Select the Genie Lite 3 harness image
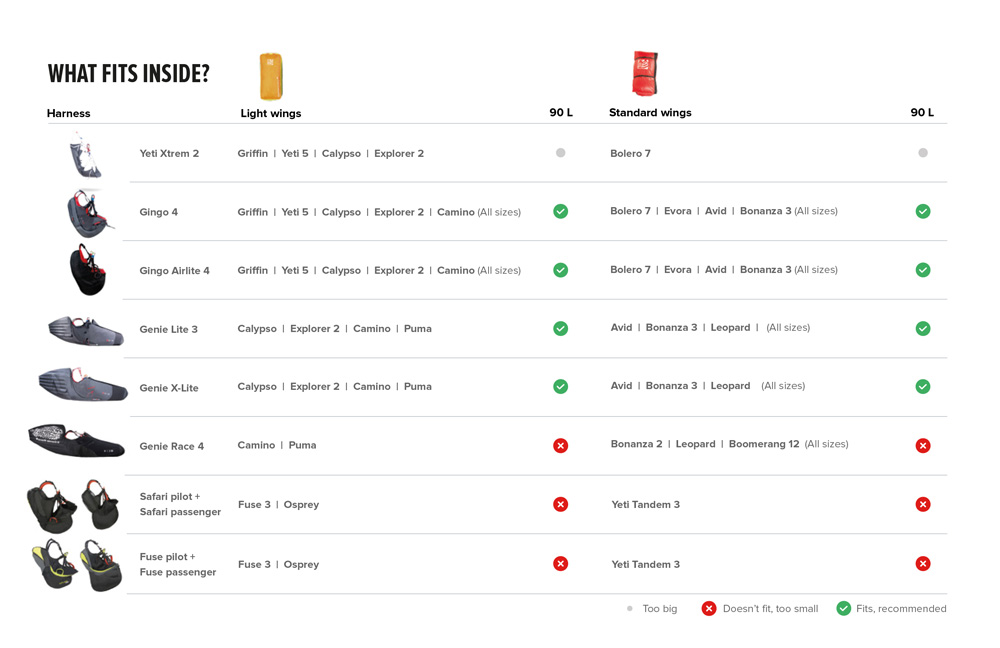1000x648 pixels. (86, 330)
